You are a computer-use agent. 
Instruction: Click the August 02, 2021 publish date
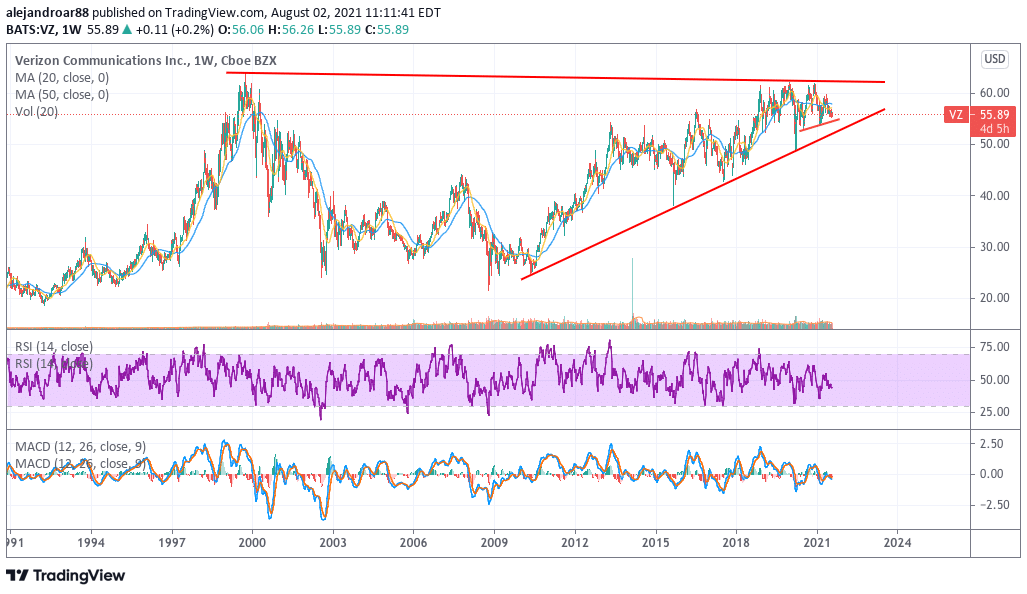pos(317,12)
